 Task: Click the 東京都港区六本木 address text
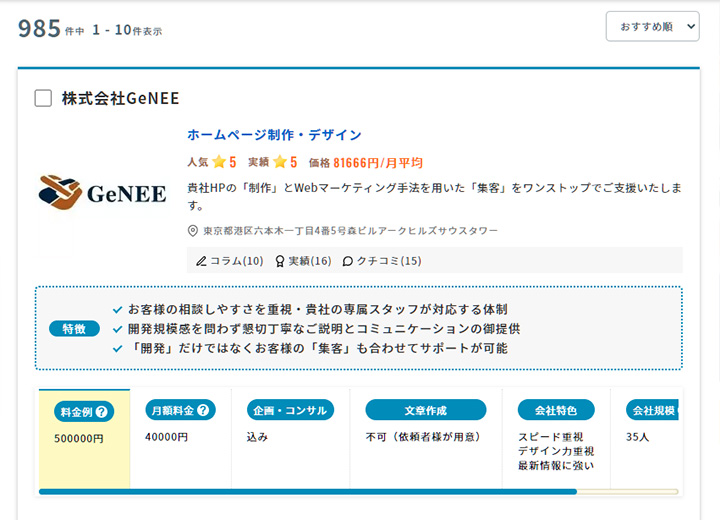tap(351, 231)
